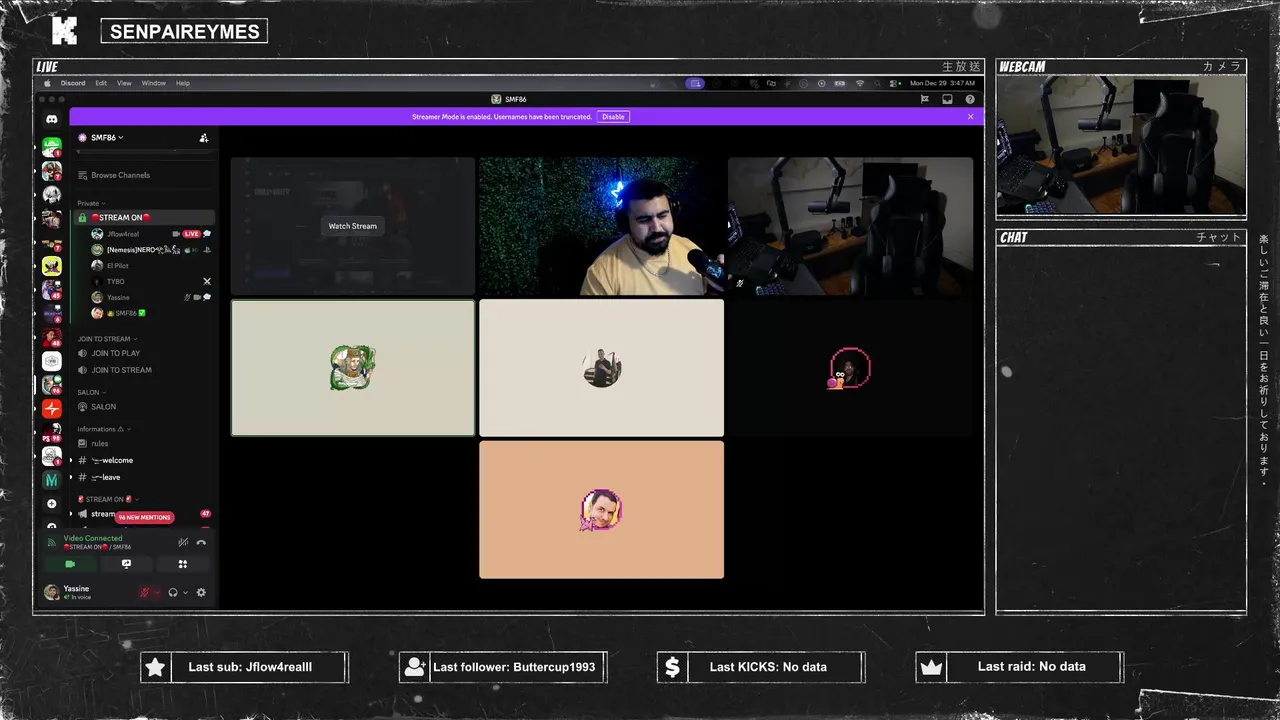Toggle deafen headphones icon

click(x=173, y=592)
